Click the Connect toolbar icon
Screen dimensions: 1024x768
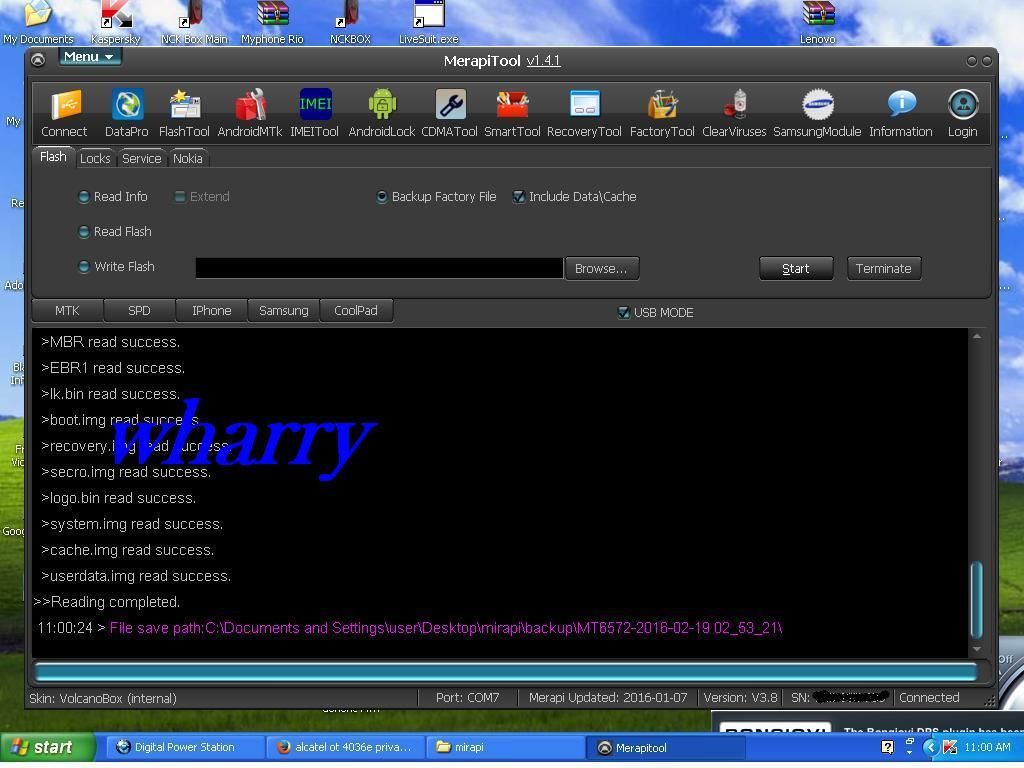click(x=65, y=114)
